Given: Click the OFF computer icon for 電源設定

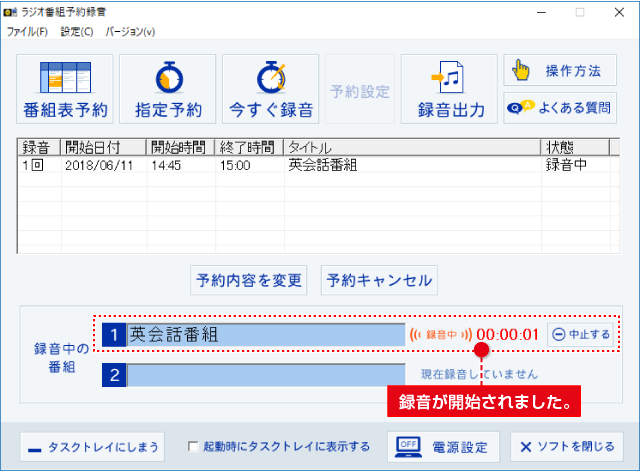Looking at the screenshot, I should coord(408,447).
